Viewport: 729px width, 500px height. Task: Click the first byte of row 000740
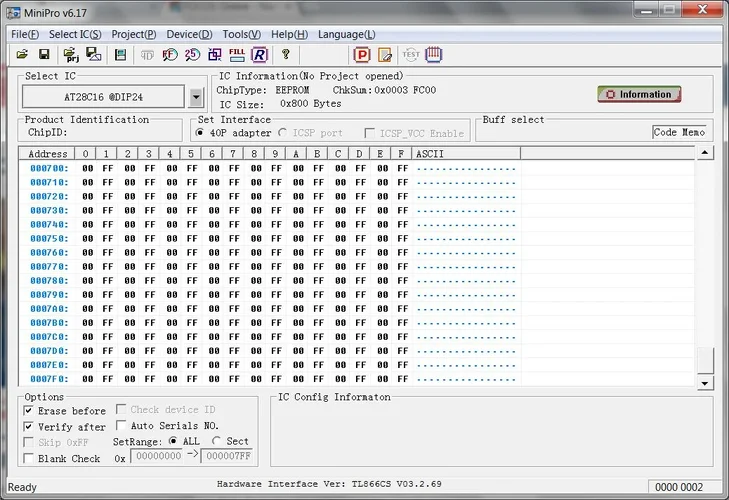click(x=87, y=225)
